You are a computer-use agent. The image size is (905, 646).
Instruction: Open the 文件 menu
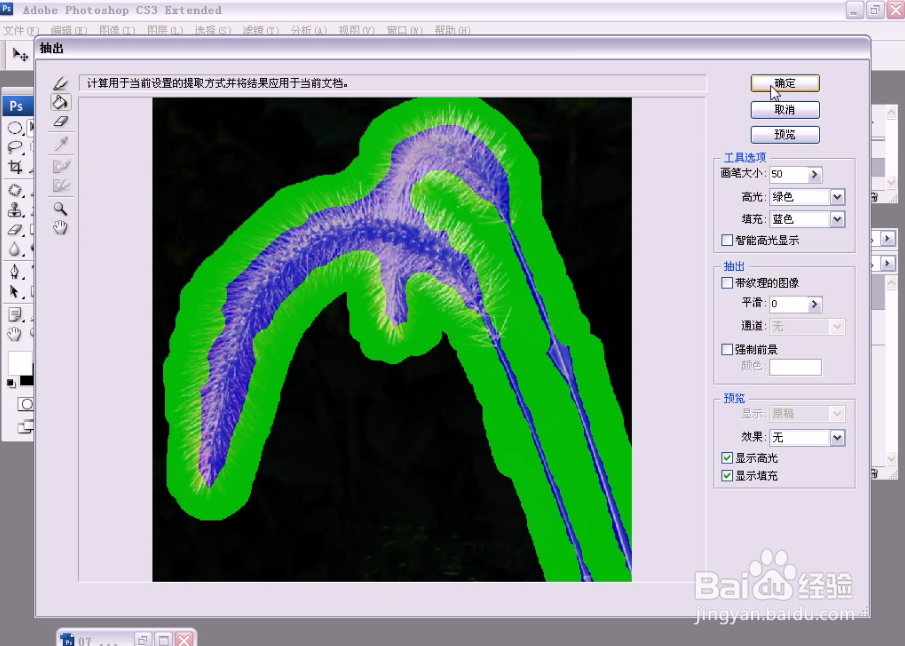(x=21, y=30)
